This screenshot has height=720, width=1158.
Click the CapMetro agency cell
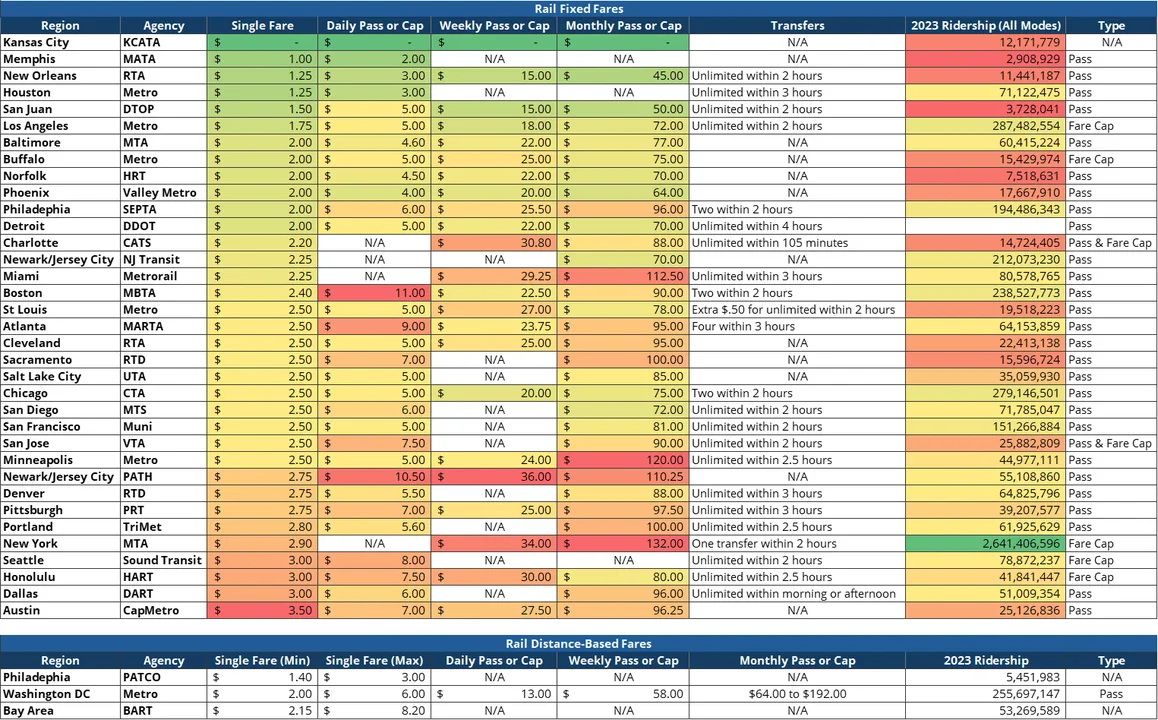tap(163, 611)
